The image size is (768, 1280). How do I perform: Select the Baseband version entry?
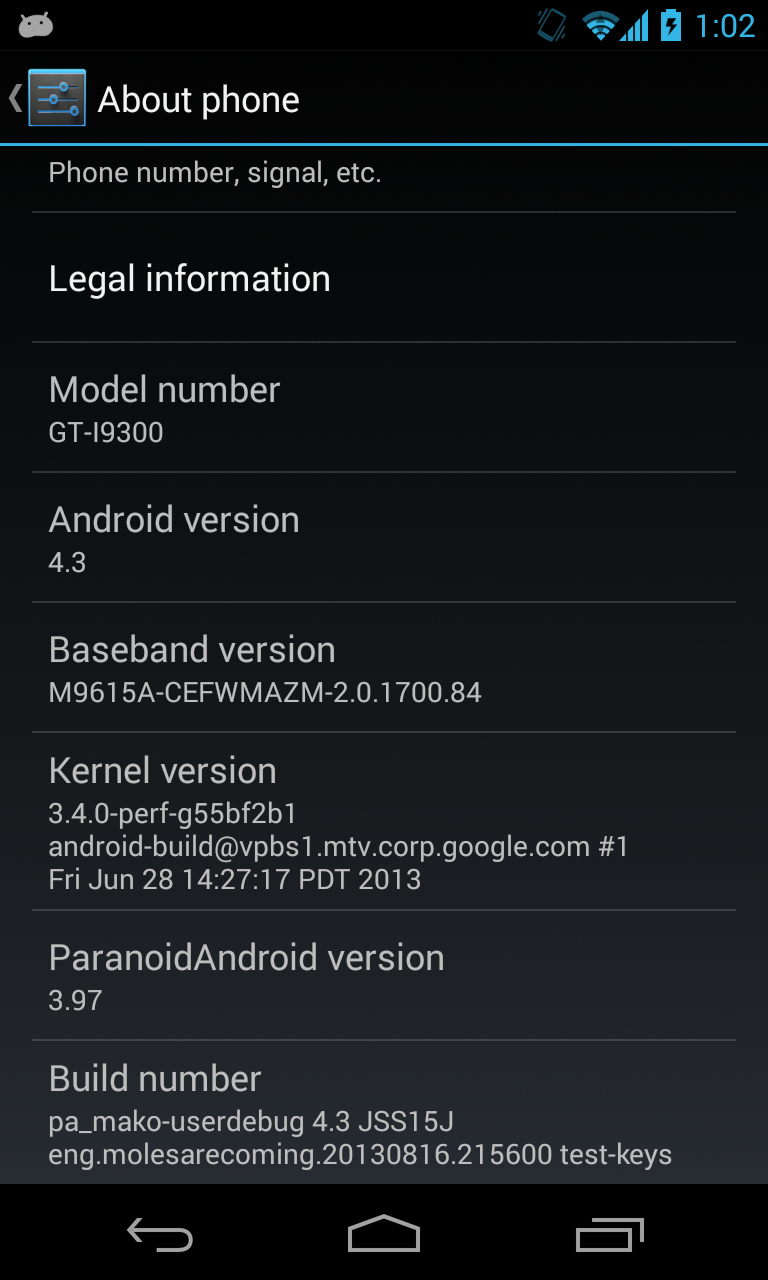(384, 668)
